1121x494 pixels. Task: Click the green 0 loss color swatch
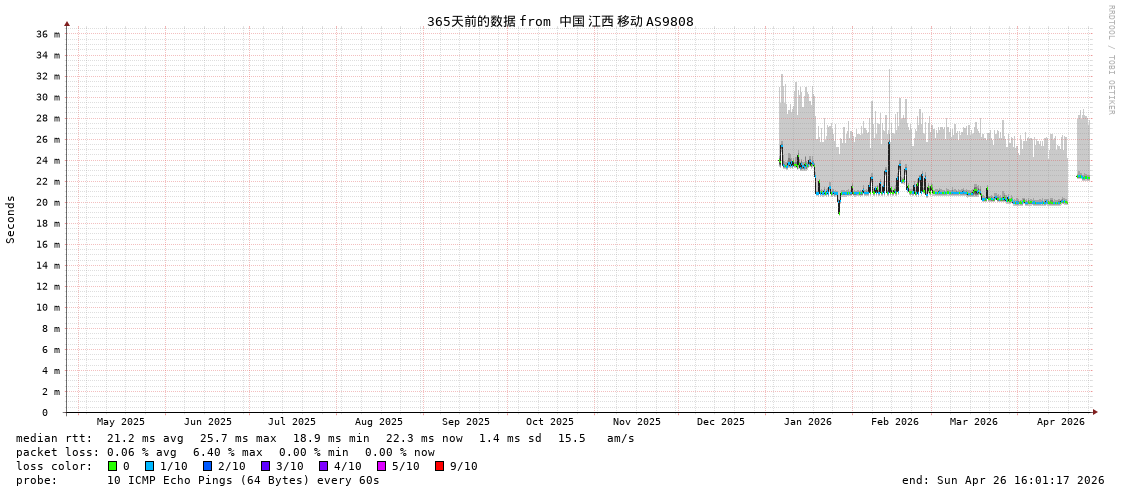[x=113, y=466]
